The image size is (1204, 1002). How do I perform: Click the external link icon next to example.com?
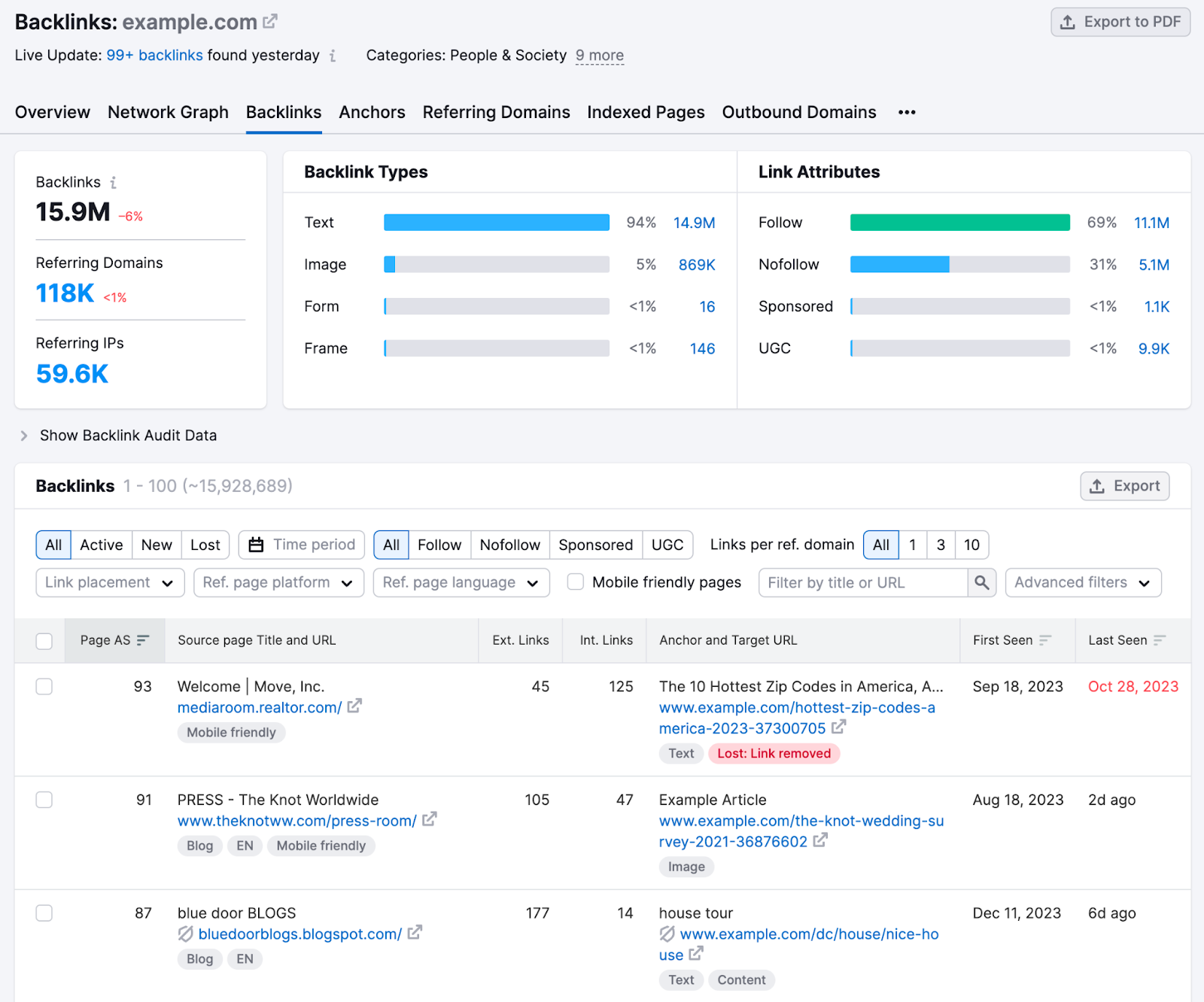click(270, 22)
